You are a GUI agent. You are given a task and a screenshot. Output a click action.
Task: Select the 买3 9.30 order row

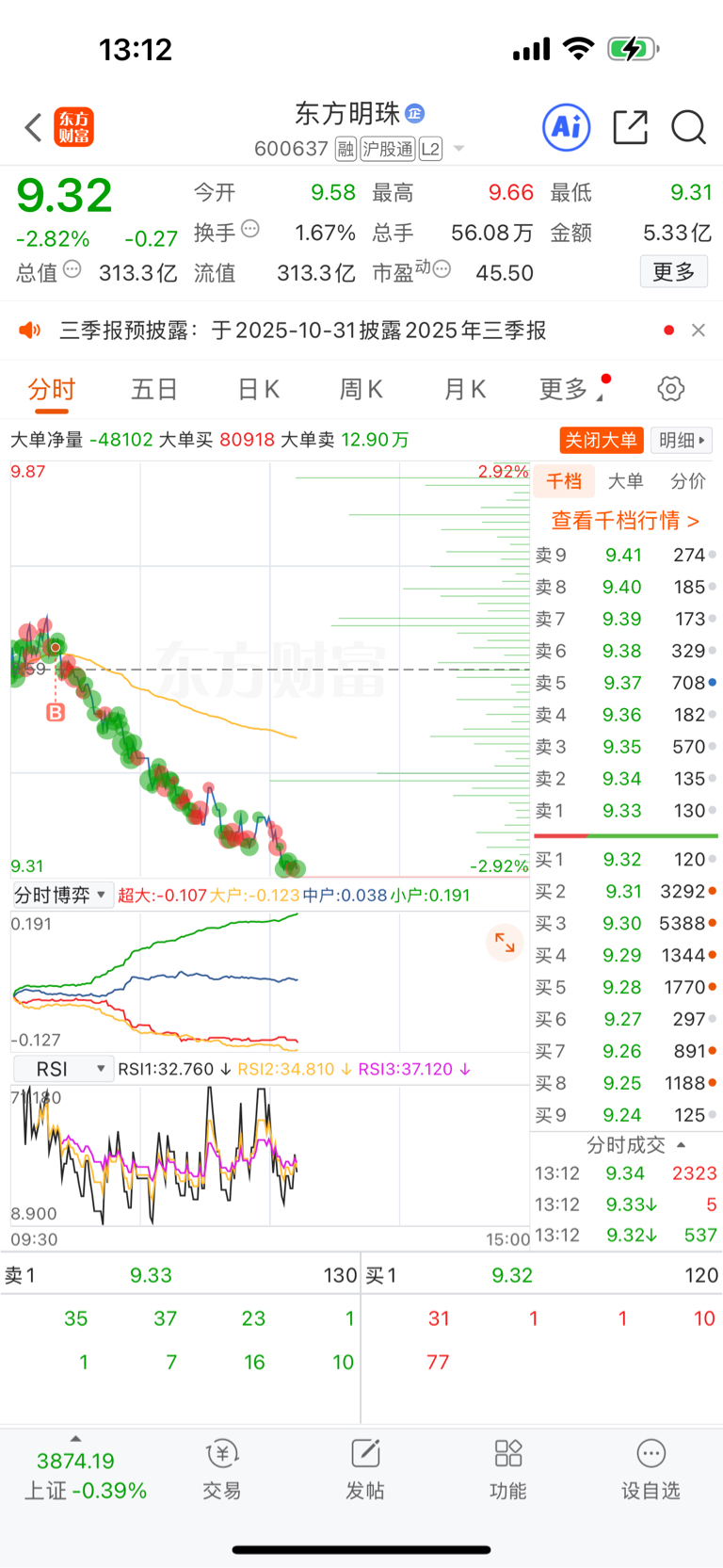click(x=626, y=923)
